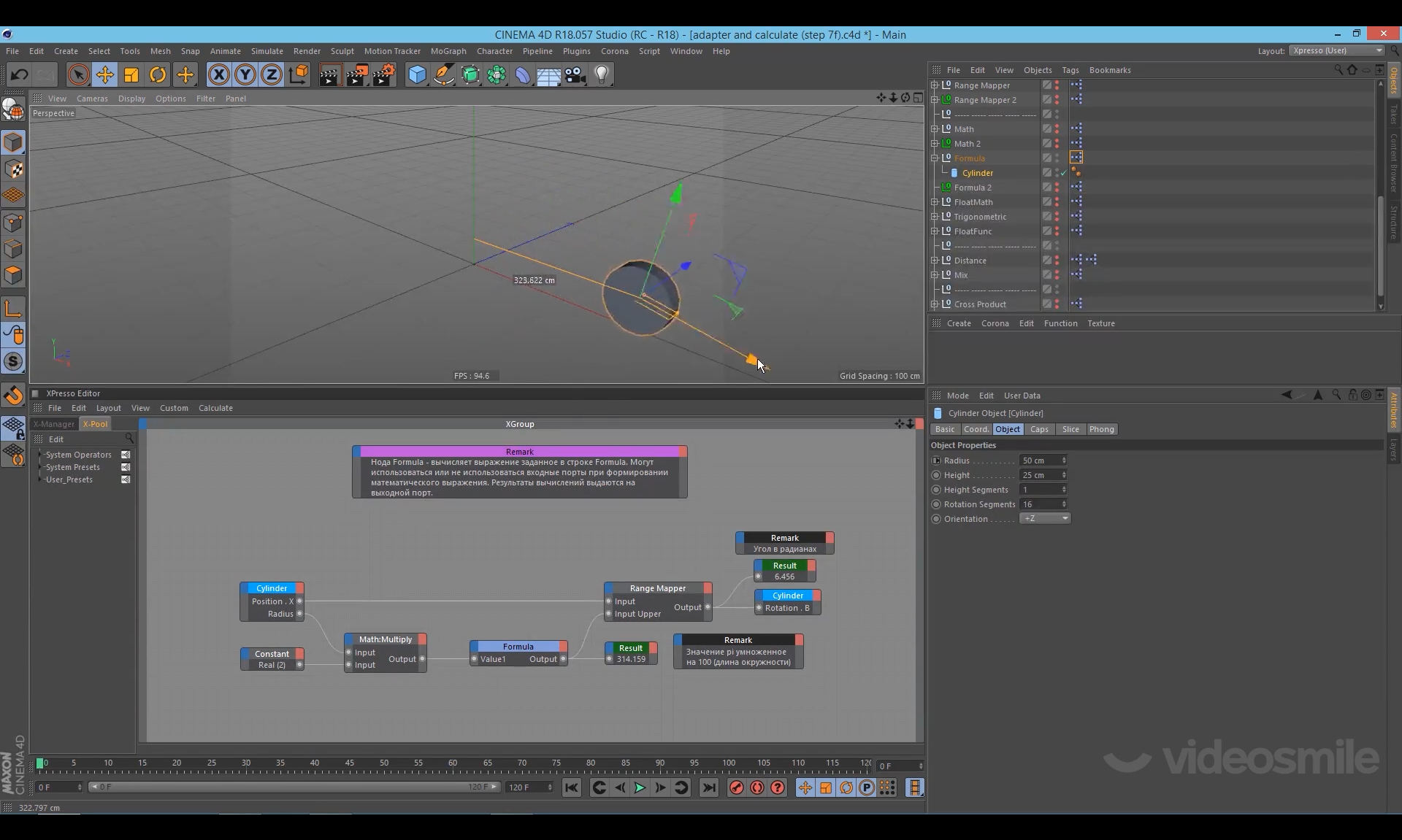Viewport: 1402px width, 840px height.
Task: Select the Move tool
Action: (x=104, y=74)
